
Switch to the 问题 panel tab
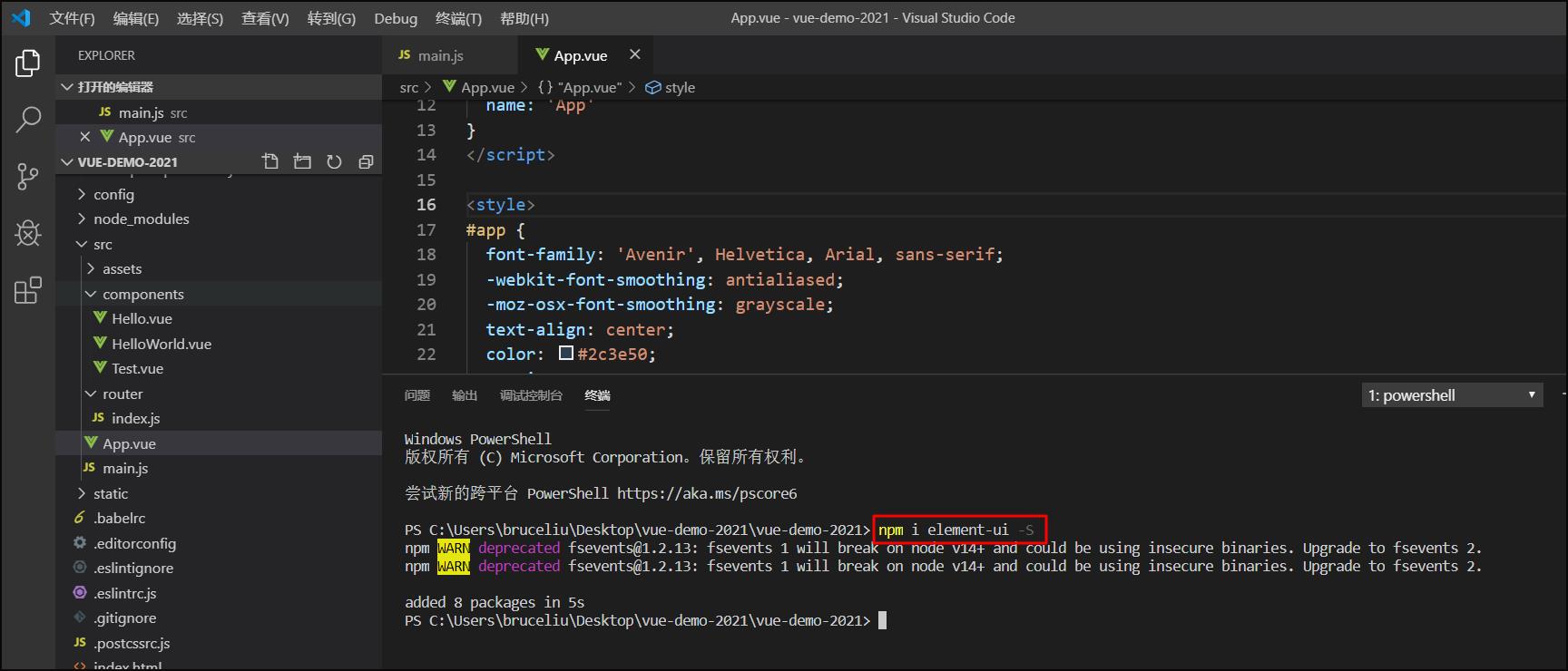417,395
